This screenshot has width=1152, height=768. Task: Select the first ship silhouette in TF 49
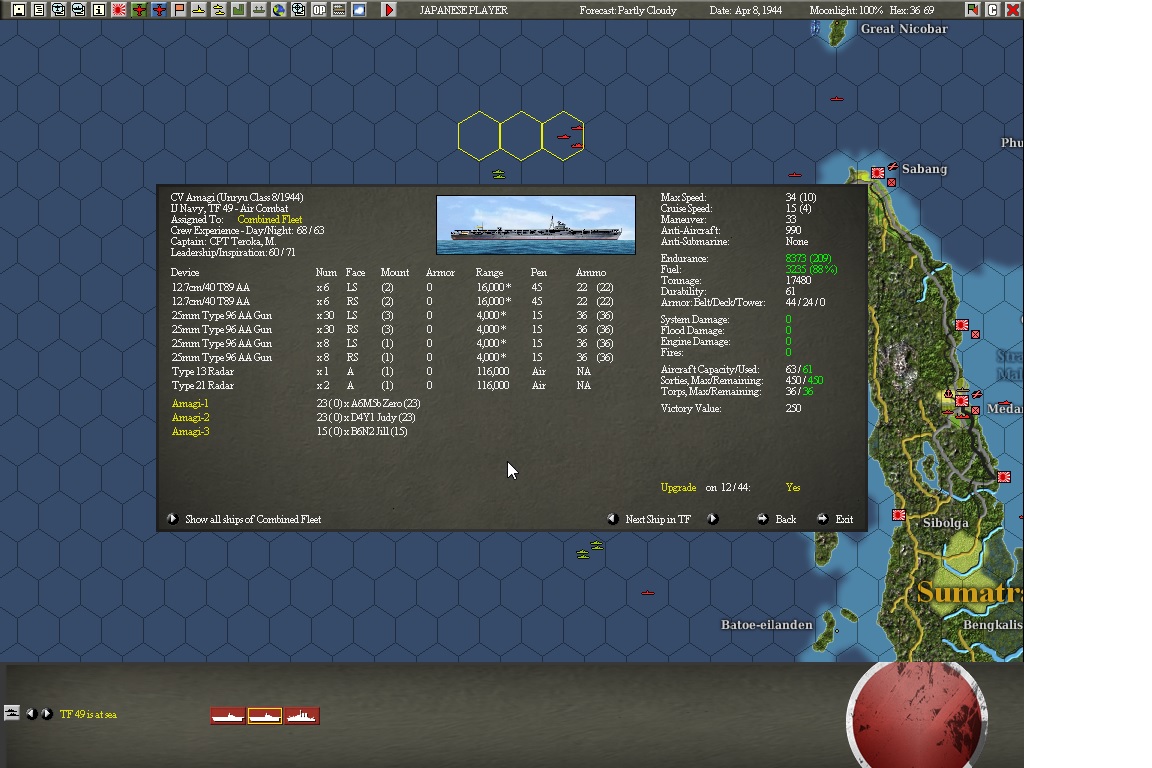[228, 715]
